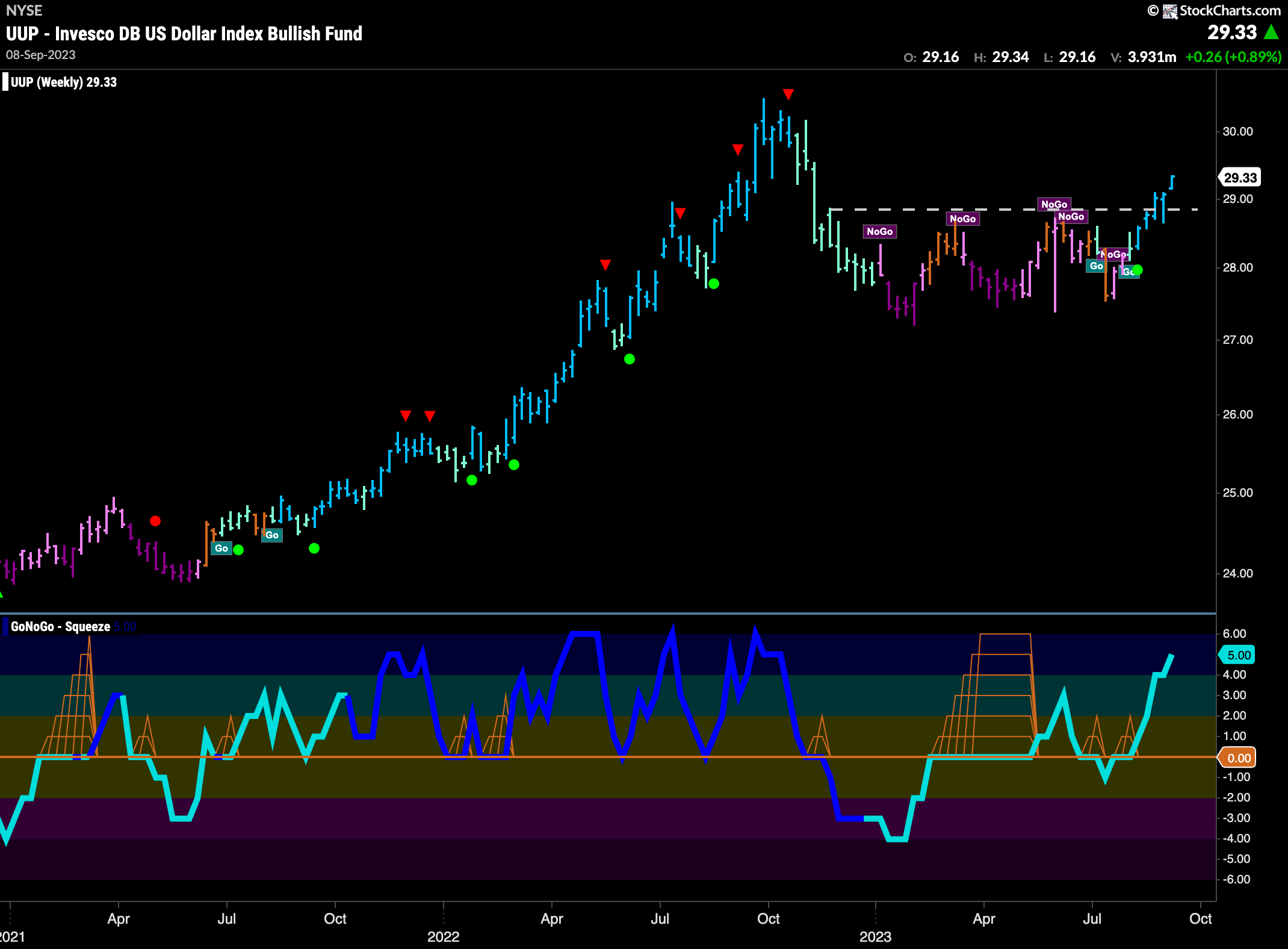
Task: Click the teal Go flag near July 2023
Action: 1096,266
